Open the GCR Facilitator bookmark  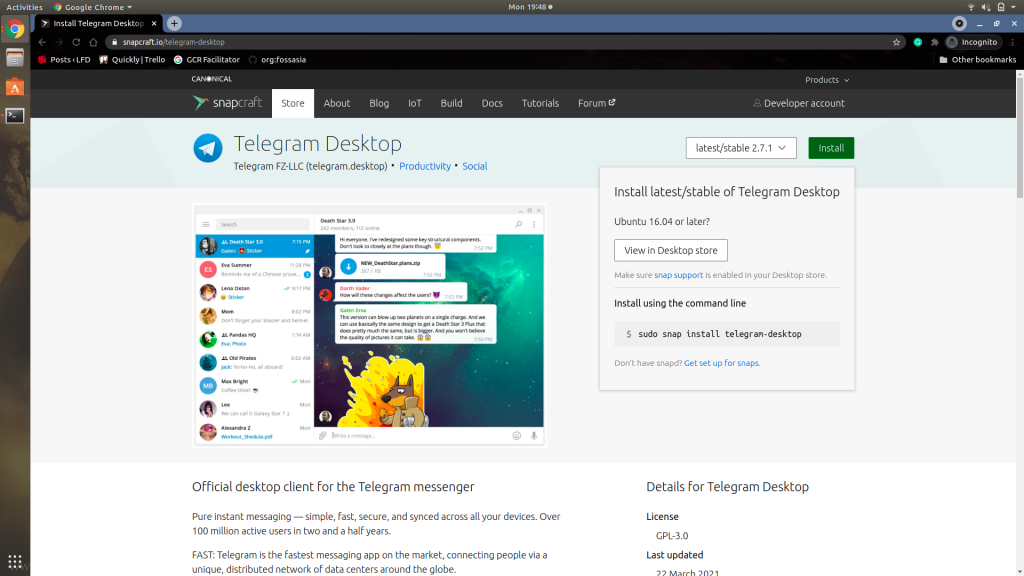[x=207, y=59]
